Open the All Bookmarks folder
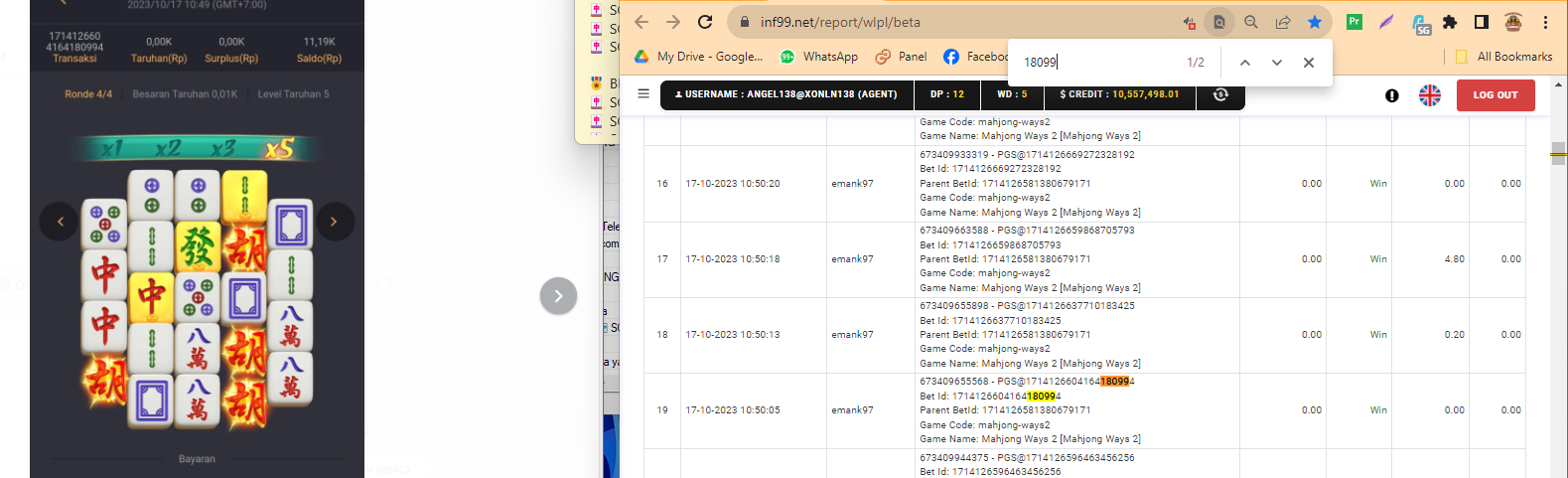This screenshot has height=478, width=1568. tap(1503, 57)
